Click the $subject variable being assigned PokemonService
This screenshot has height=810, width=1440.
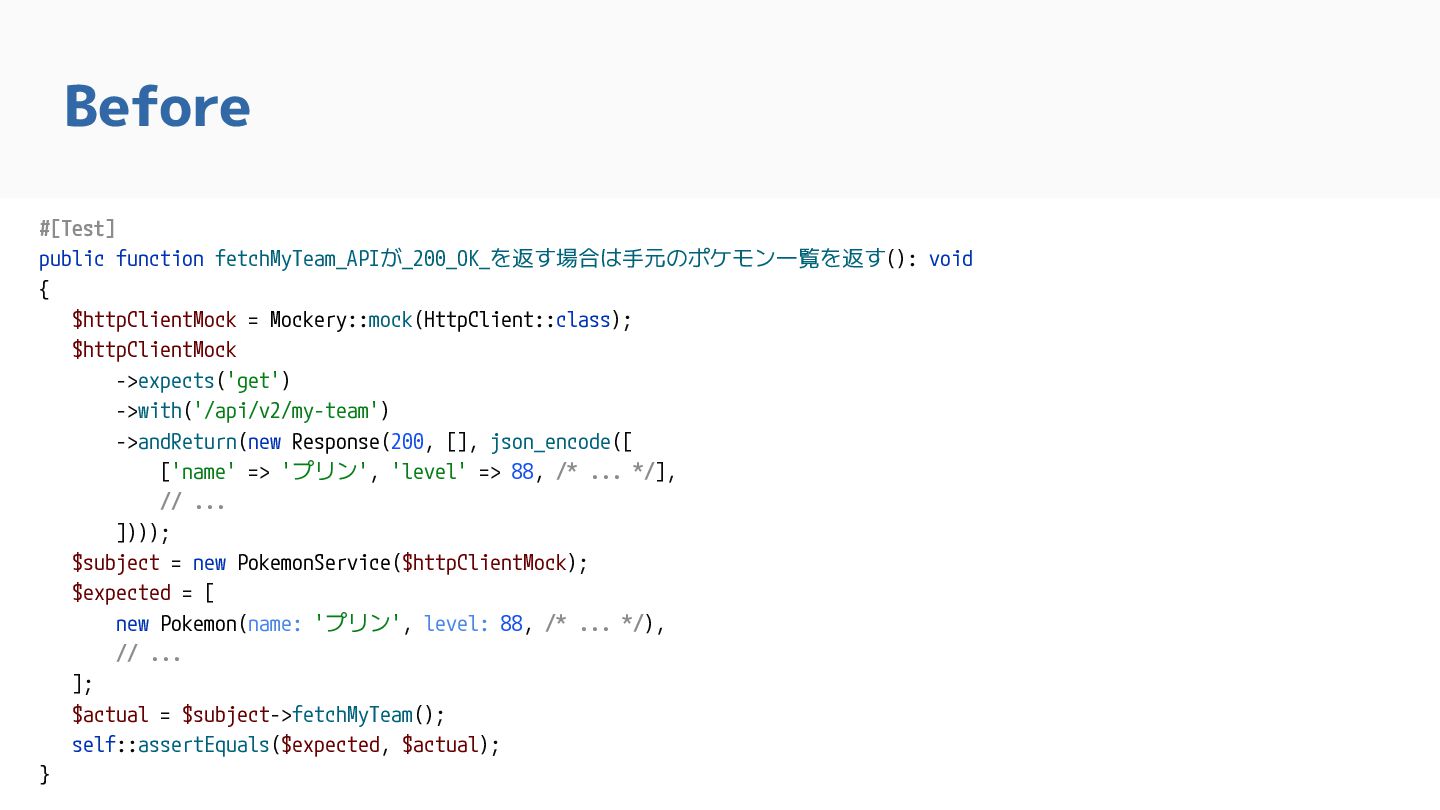click(x=115, y=563)
